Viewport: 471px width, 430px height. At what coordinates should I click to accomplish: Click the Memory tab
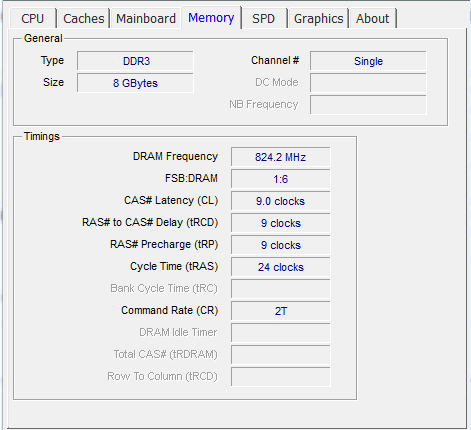click(x=211, y=18)
